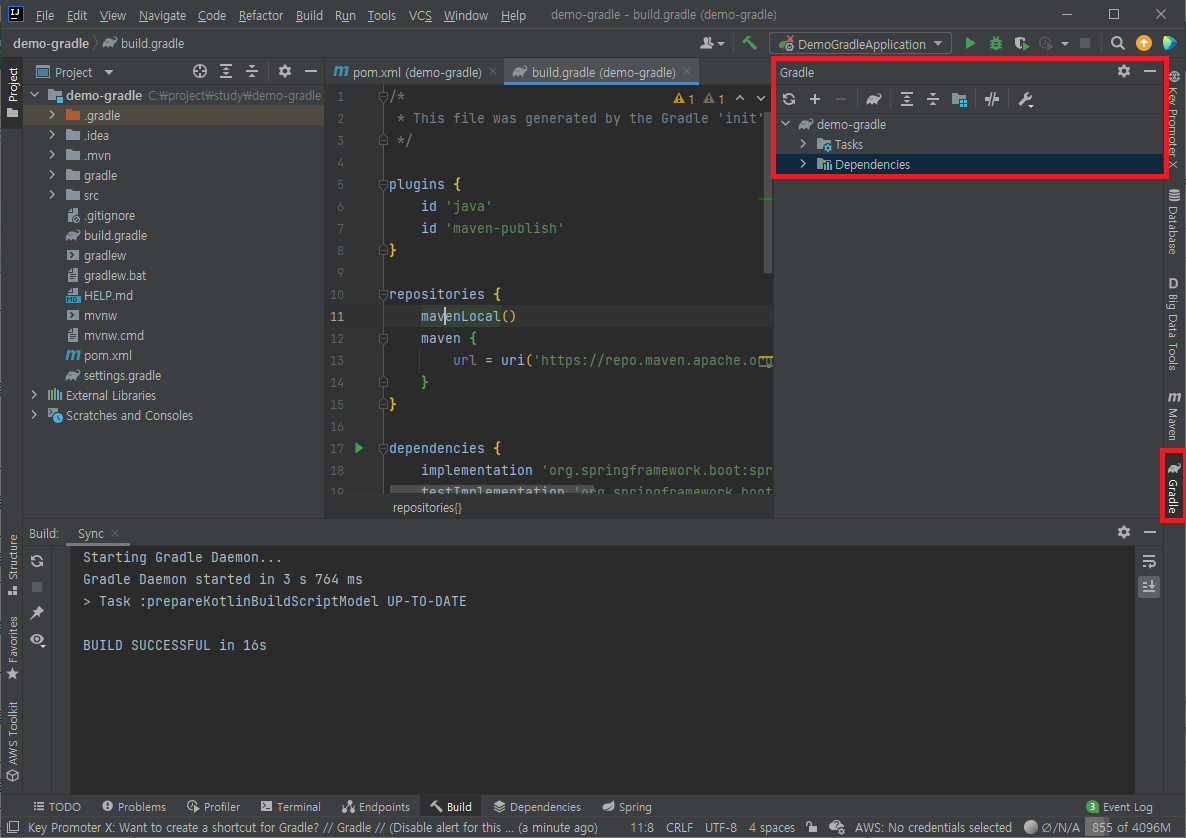The image size is (1186, 838).
Task: Reload all Gradle projects icon
Action: pyautogui.click(x=789, y=99)
